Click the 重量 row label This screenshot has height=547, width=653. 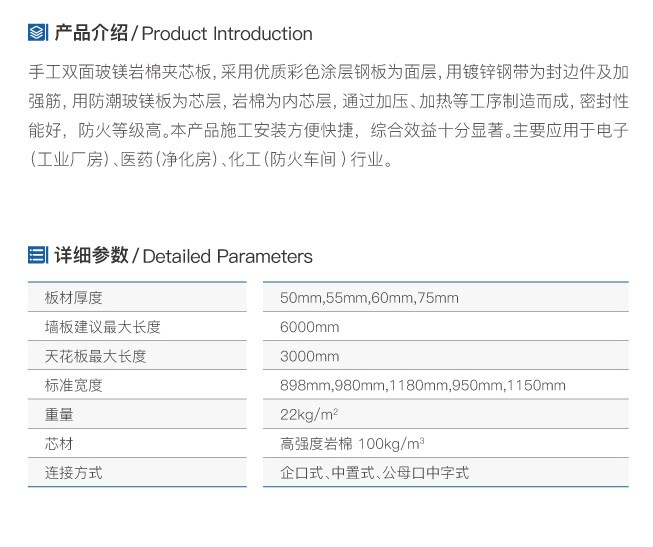click(59, 415)
